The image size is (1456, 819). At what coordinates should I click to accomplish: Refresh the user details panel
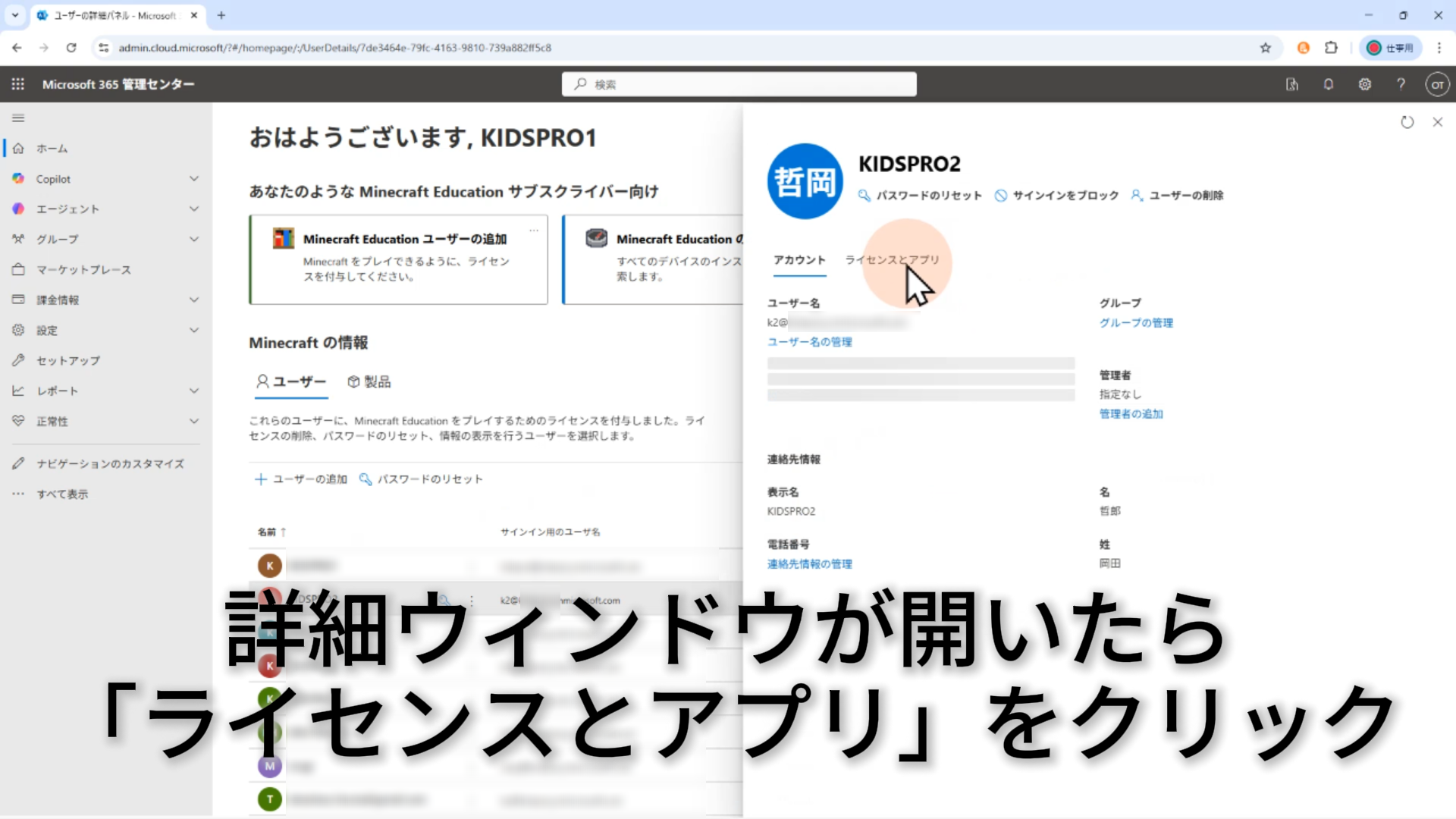1407,122
